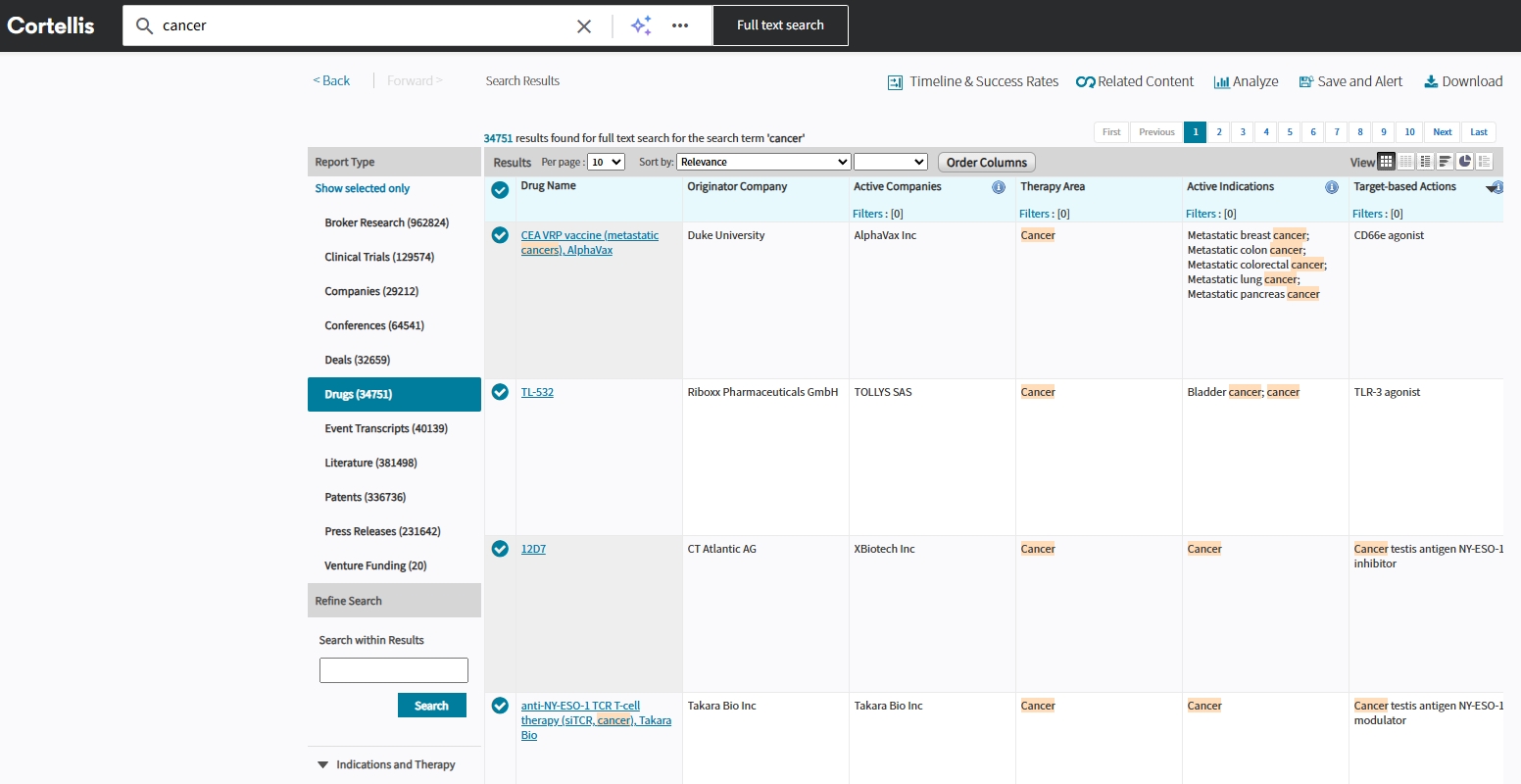
Task: Select Venture Funding report type
Action: pyautogui.click(x=375, y=565)
